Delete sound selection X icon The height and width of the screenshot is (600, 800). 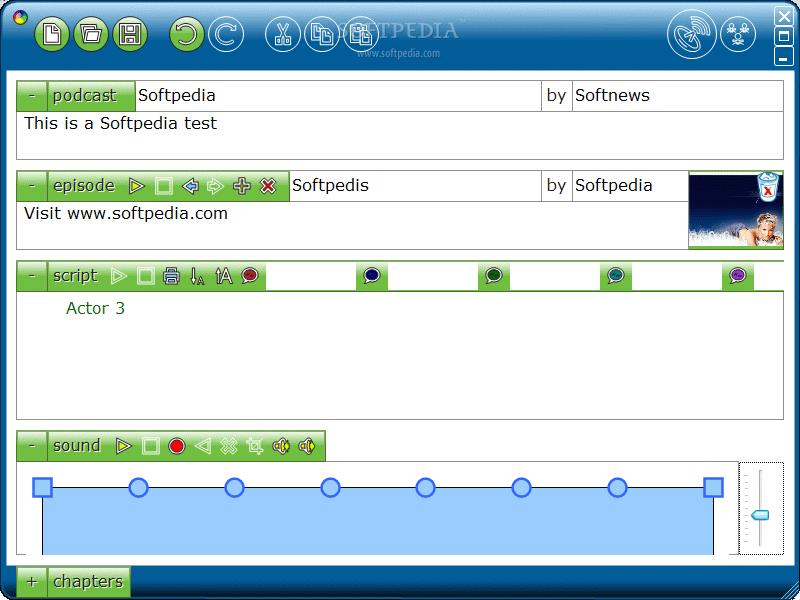[229, 446]
